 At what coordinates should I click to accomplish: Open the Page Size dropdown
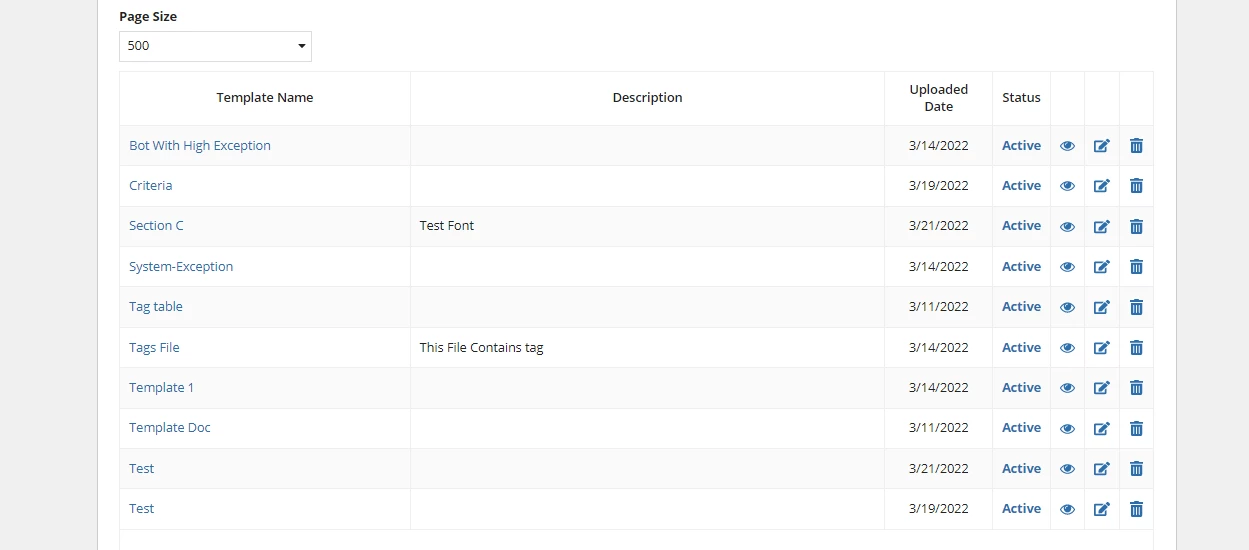[215, 46]
